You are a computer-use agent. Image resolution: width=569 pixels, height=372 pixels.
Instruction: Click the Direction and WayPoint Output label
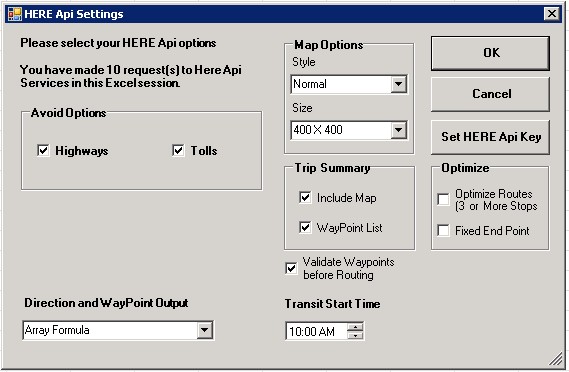coord(106,303)
